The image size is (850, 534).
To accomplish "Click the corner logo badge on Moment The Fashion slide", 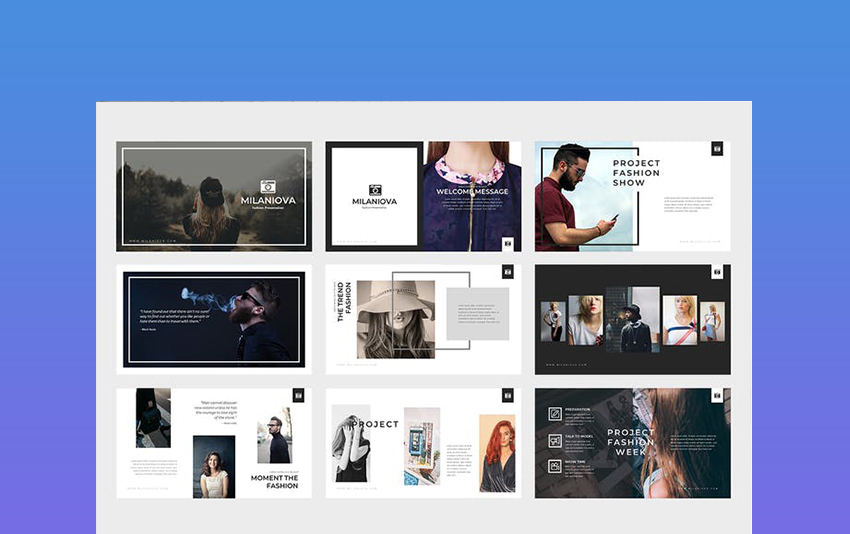I will 298,396.
